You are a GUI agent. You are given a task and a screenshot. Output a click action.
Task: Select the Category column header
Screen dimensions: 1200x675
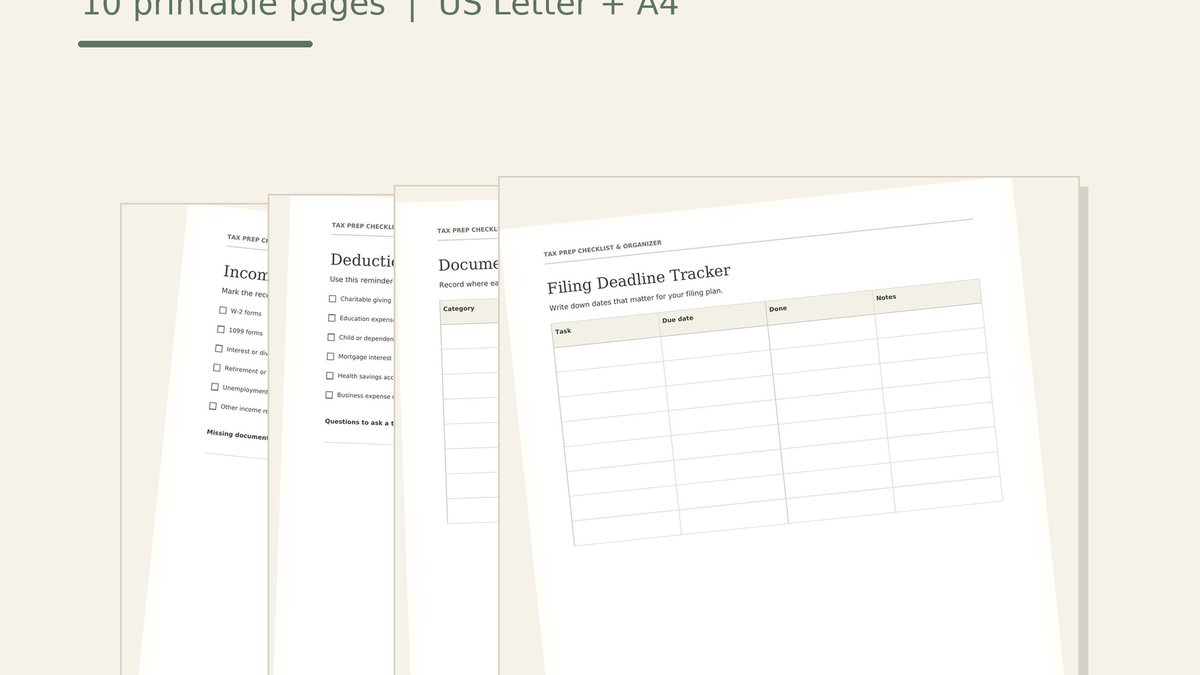(x=469, y=310)
